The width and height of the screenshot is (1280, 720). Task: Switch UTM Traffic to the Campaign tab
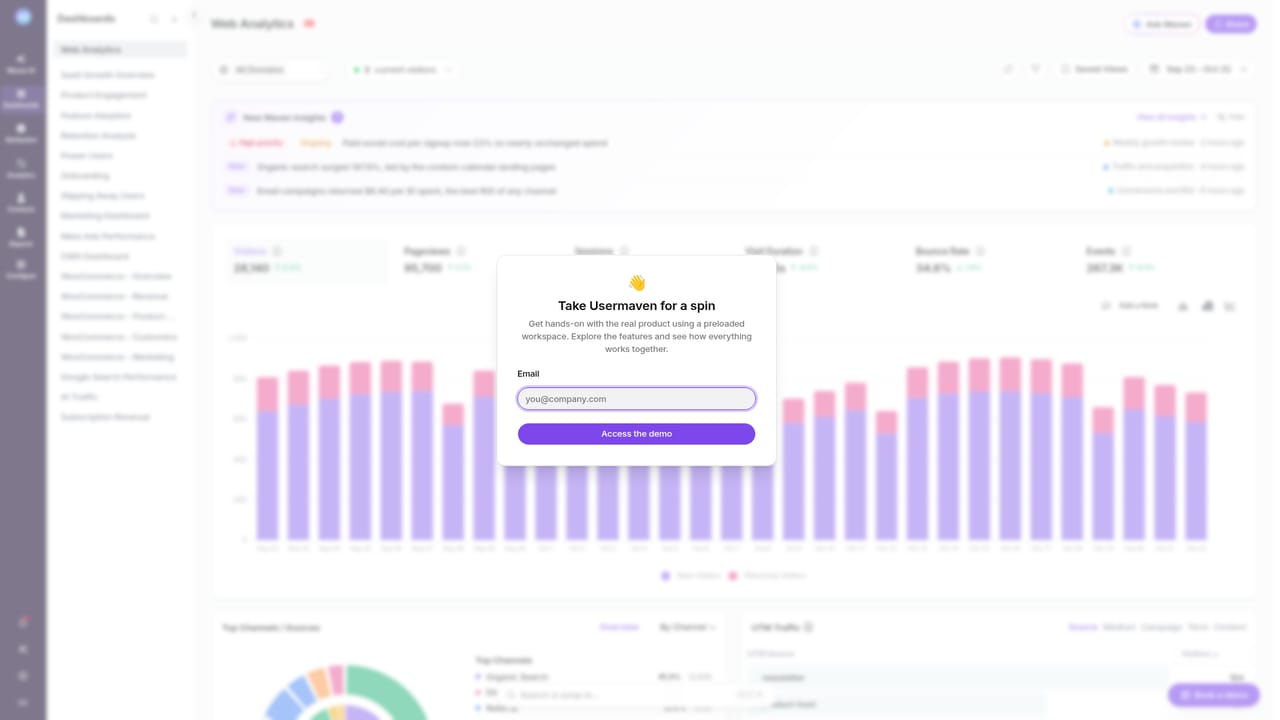click(1161, 627)
